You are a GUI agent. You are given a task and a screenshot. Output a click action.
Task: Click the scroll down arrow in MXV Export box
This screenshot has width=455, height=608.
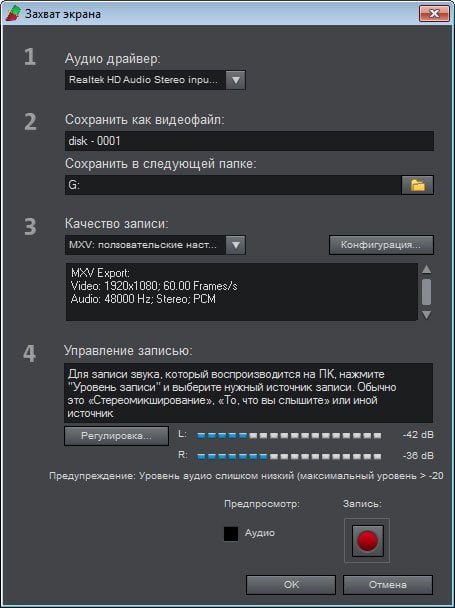click(x=426, y=314)
